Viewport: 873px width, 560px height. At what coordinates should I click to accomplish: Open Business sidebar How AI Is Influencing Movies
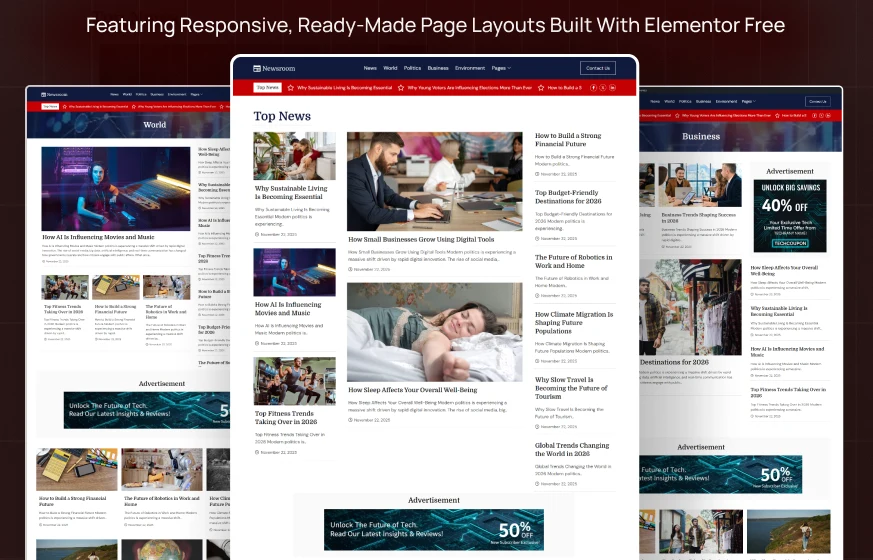(787, 352)
